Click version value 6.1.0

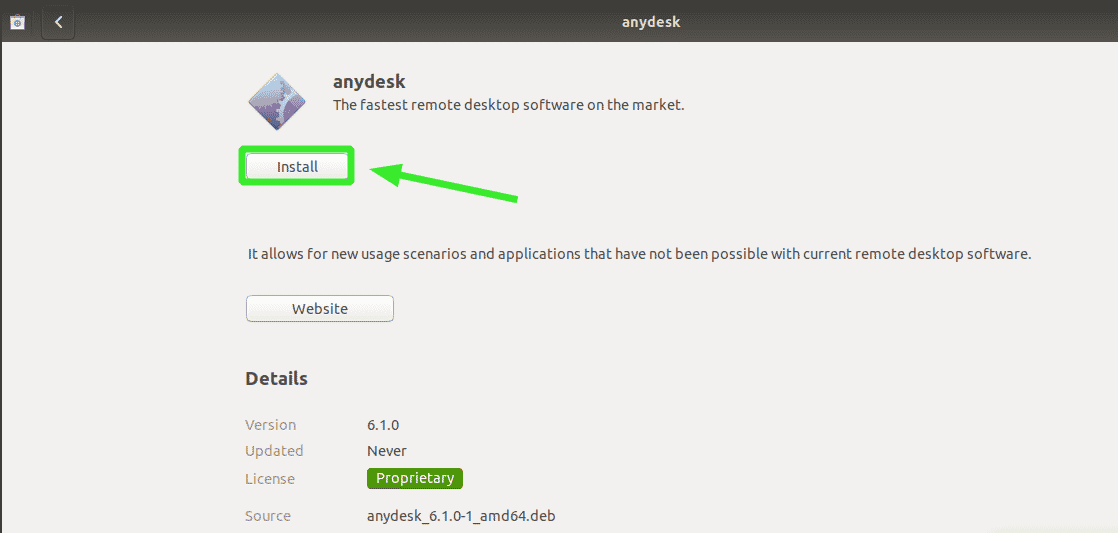pyautogui.click(x=383, y=425)
